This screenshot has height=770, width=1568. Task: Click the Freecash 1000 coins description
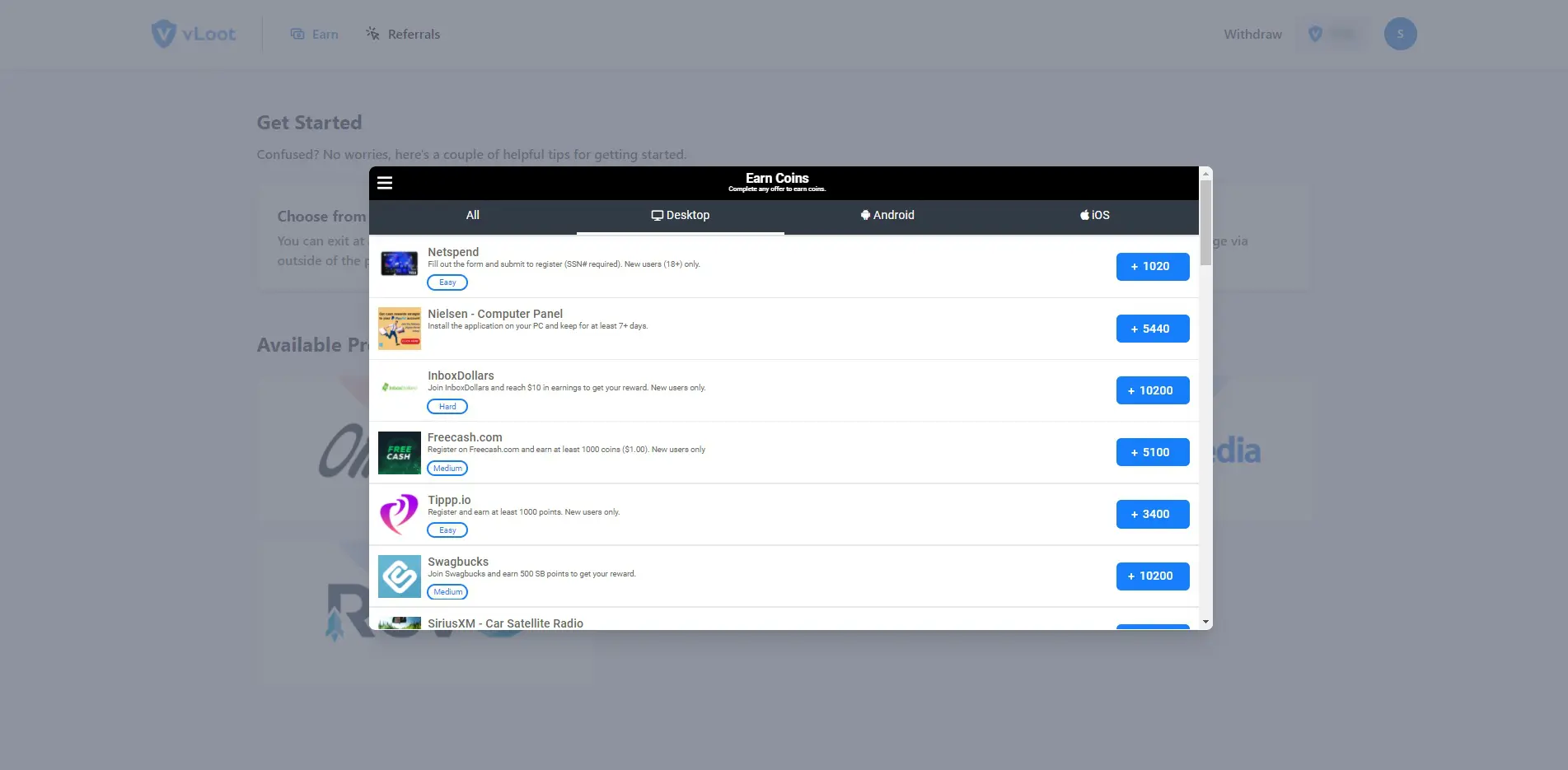[567, 450]
